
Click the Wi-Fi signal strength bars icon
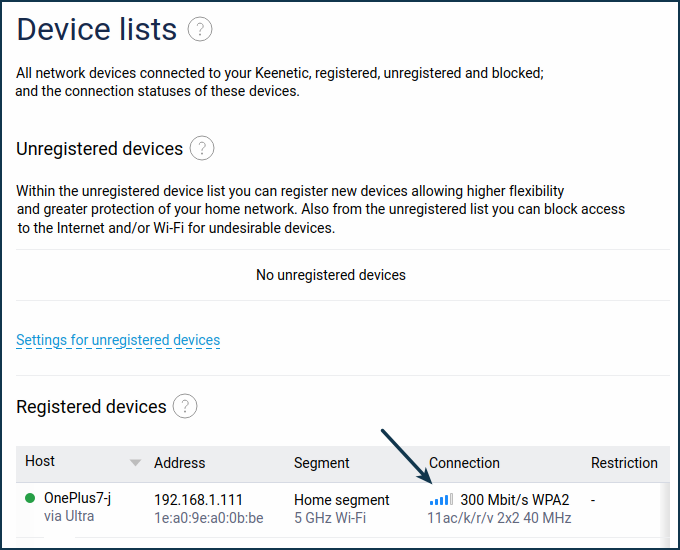pyautogui.click(x=441, y=500)
